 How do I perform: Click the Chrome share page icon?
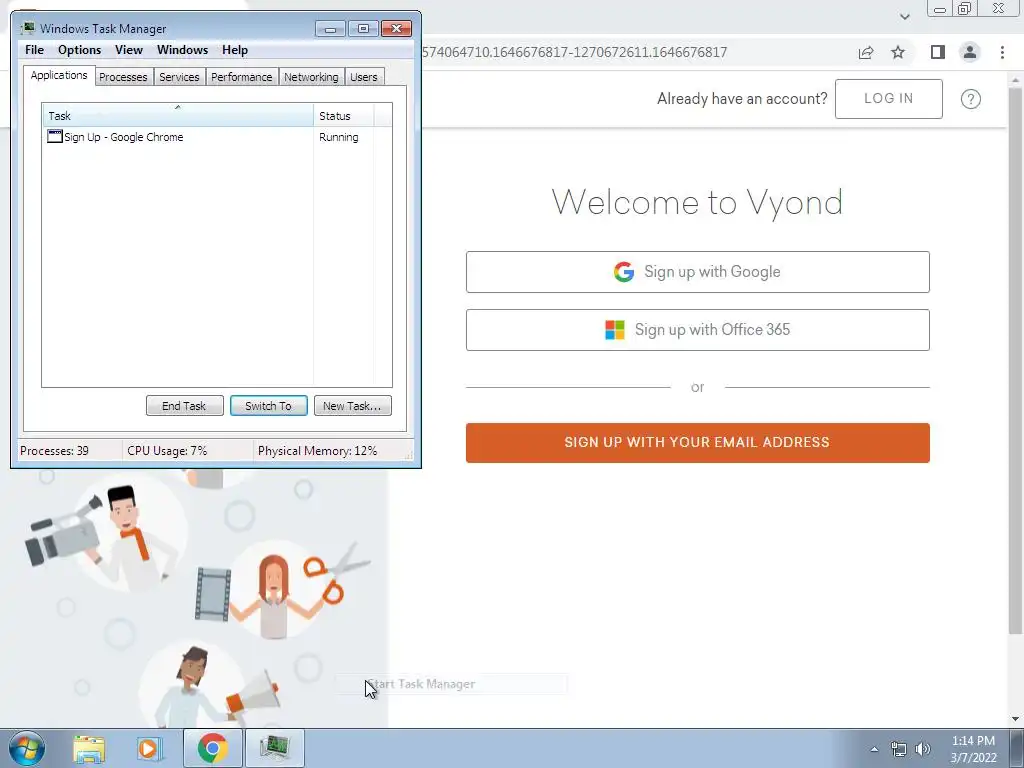pos(866,52)
